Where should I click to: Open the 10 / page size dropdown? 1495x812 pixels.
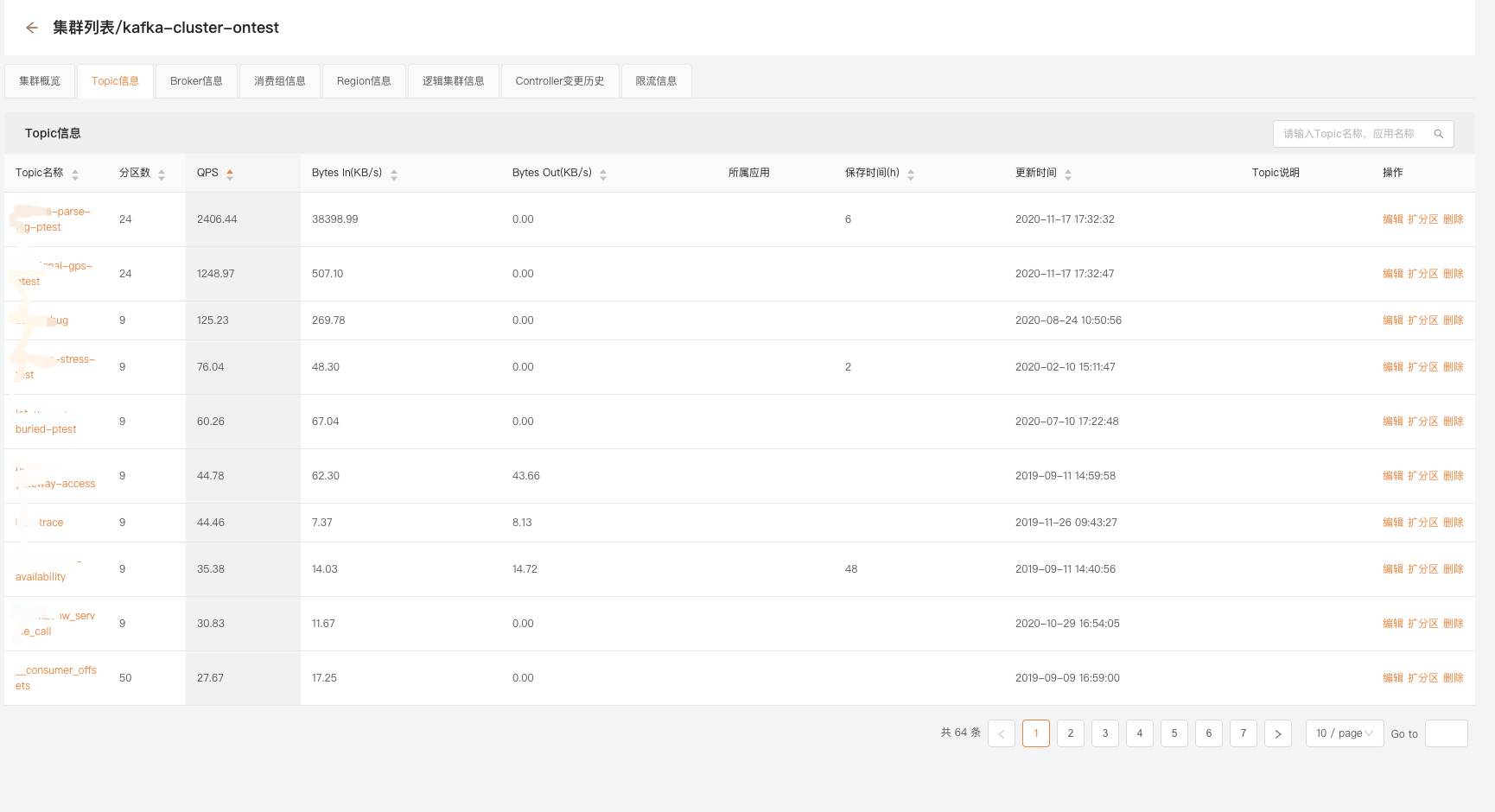tap(1345, 733)
